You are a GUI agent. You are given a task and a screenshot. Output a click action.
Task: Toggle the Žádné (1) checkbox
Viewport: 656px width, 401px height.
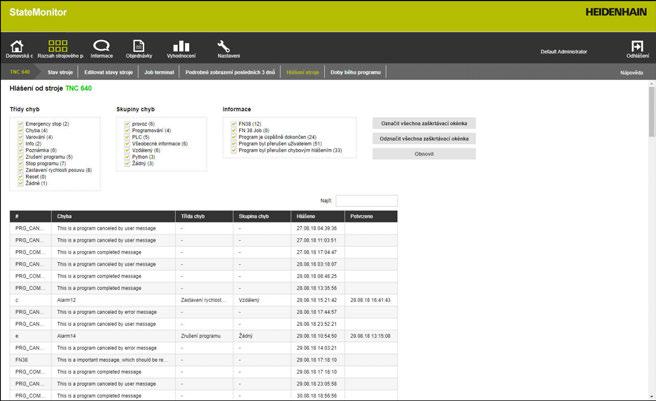coord(20,183)
